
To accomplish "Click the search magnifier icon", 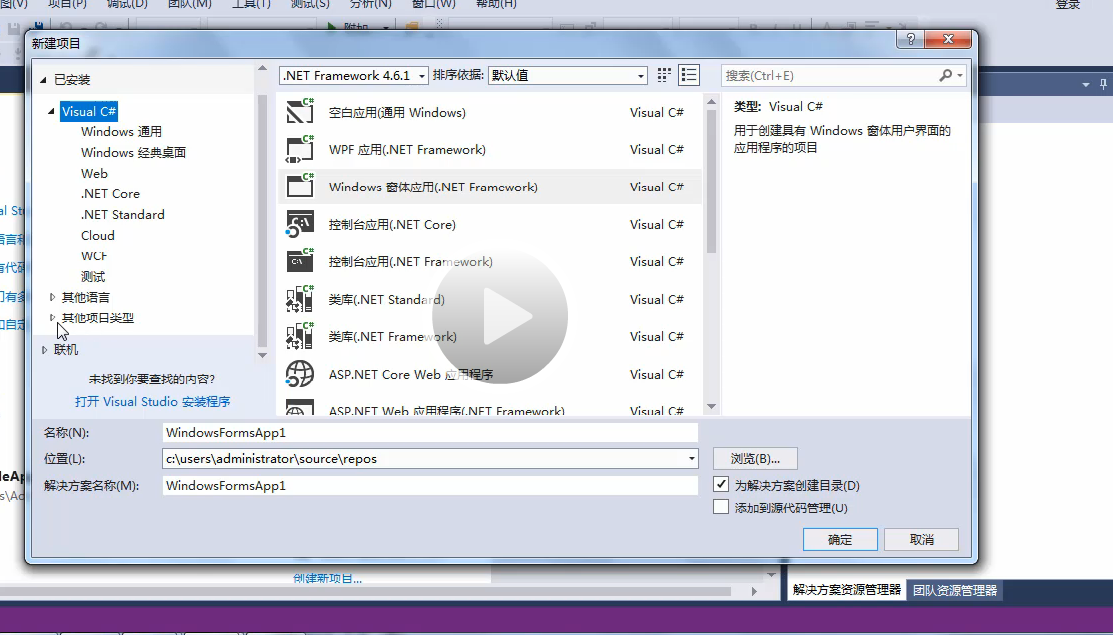I will (x=945, y=75).
